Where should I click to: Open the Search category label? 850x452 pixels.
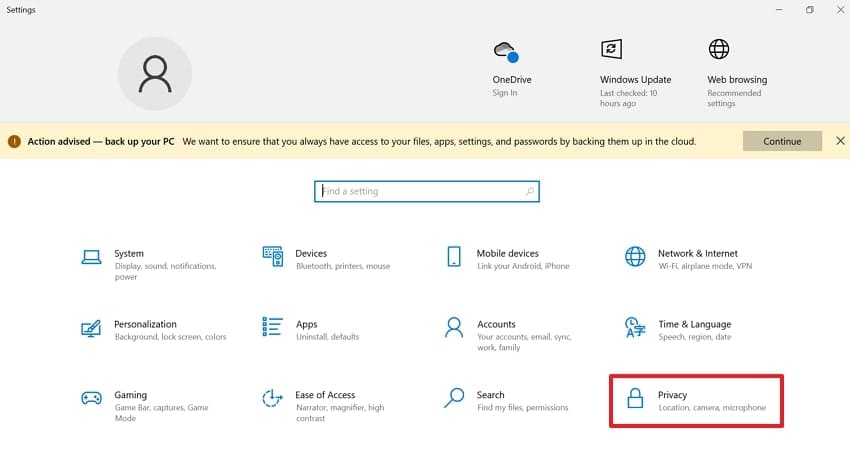(491, 395)
